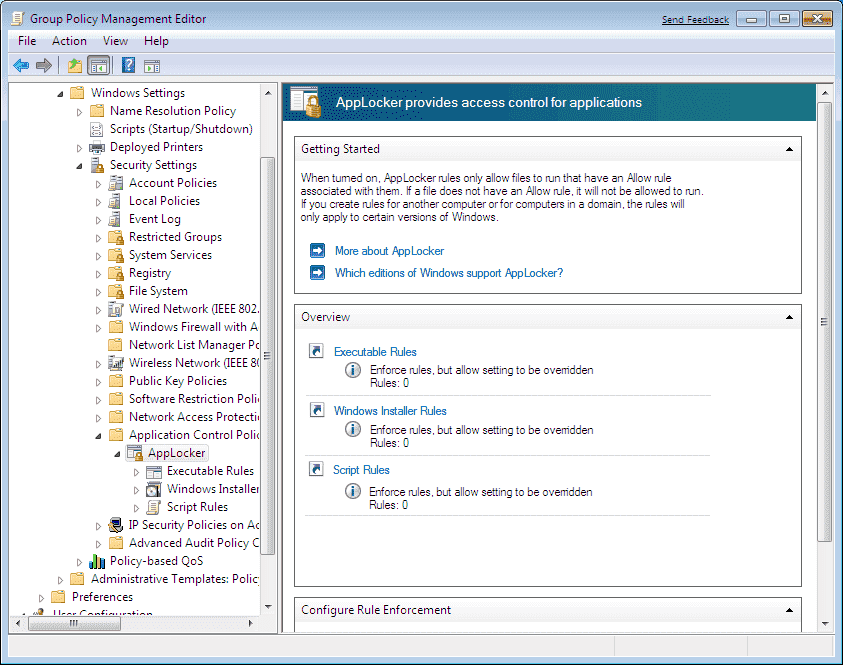The width and height of the screenshot is (843, 665).
Task: Open Windows Installer Rules via its tree icon
Action: [x=152, y=488]
